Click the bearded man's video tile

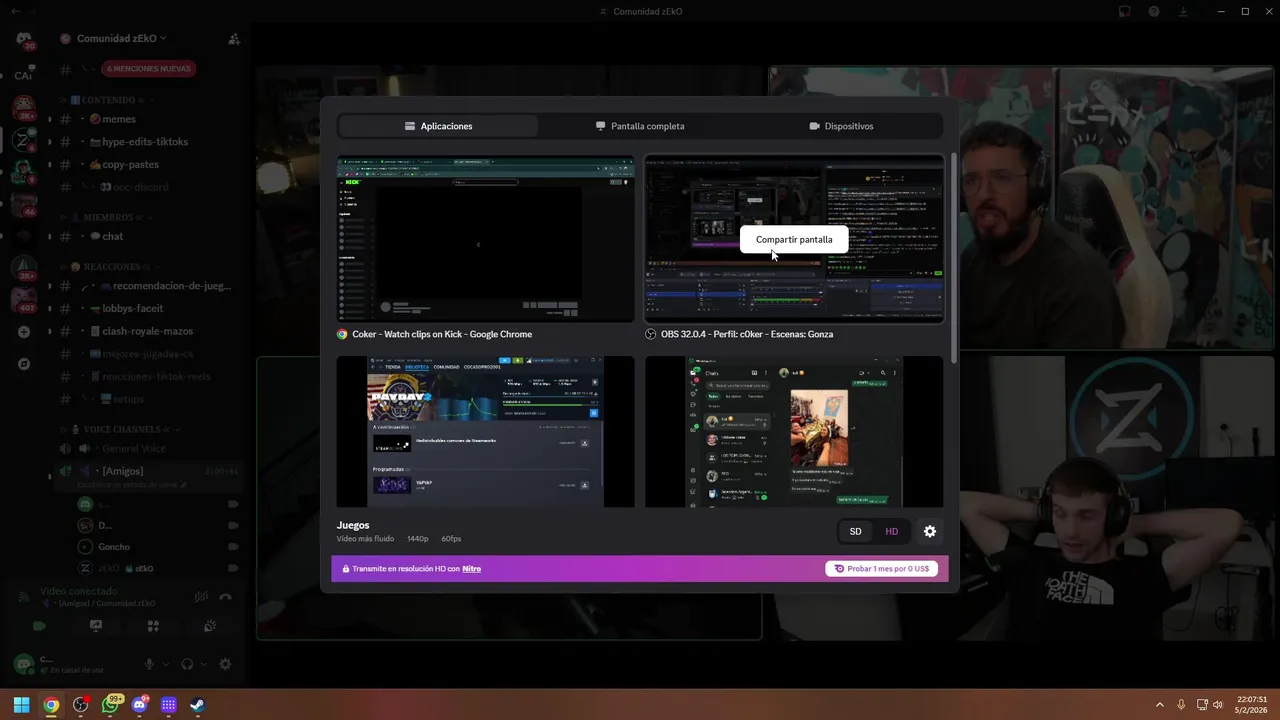1021,208
